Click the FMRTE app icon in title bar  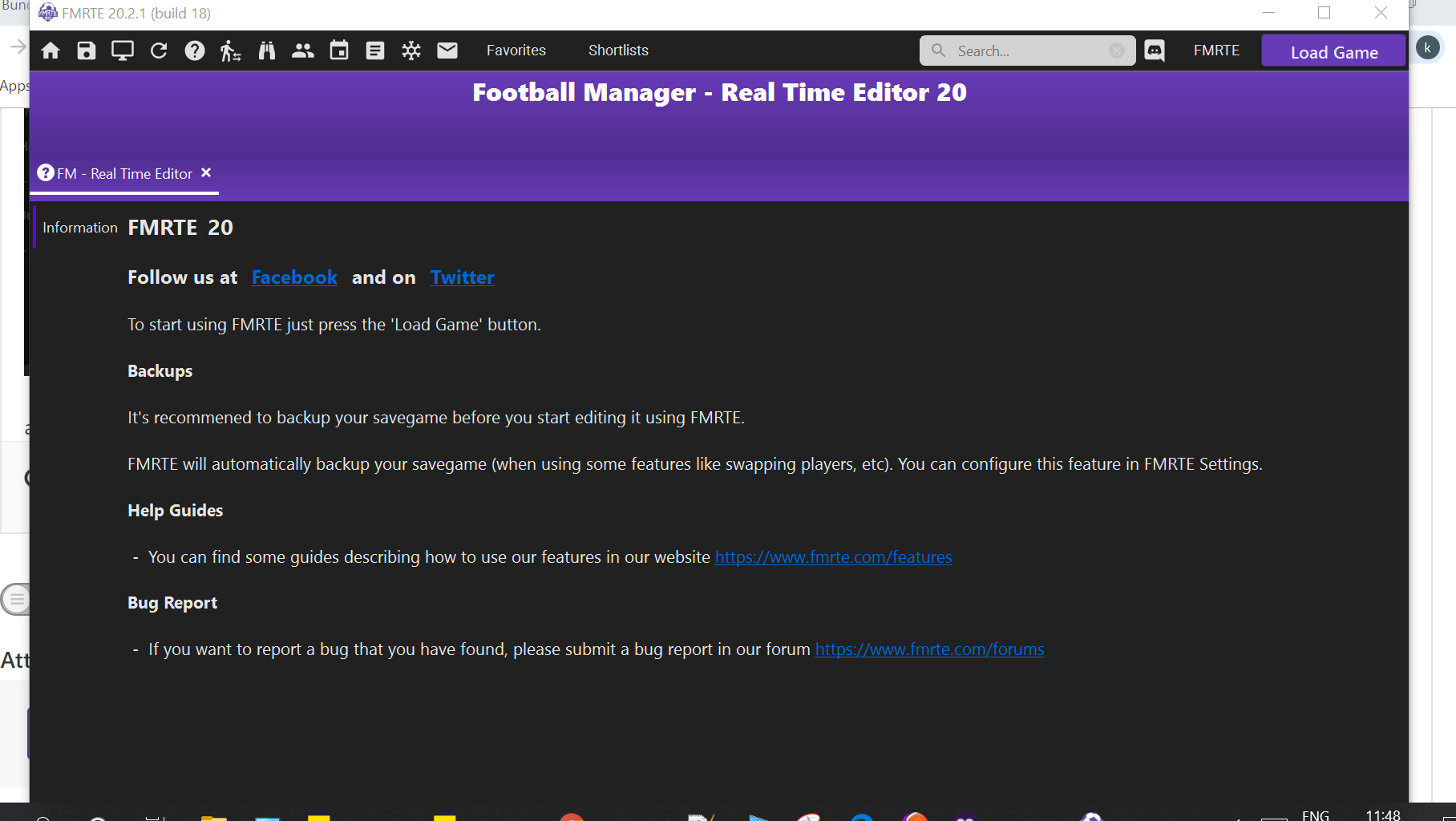[x=48, y=13]
